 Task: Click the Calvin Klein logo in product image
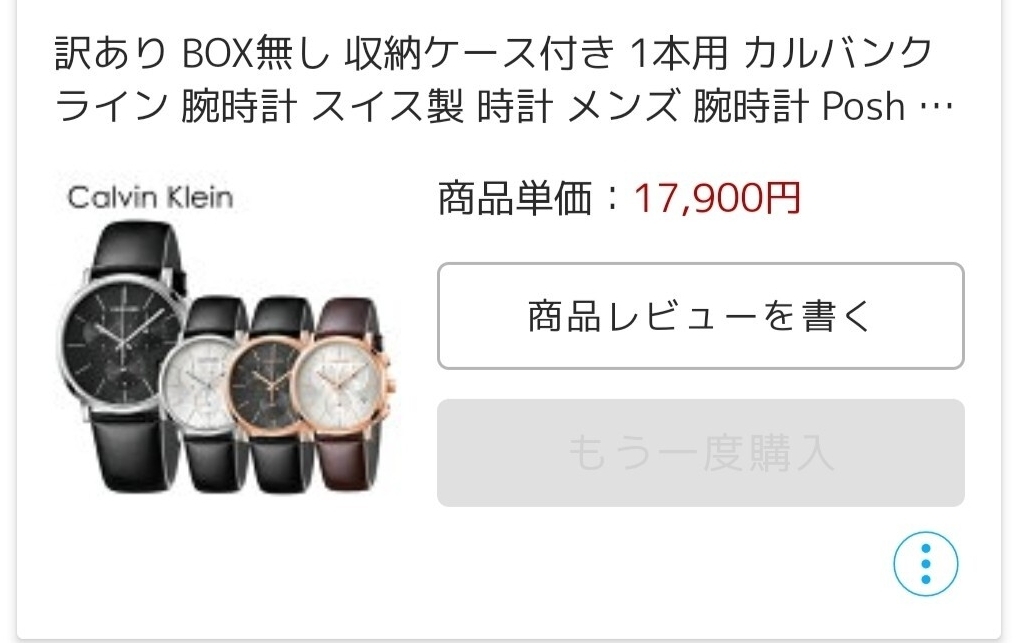point(150,198)
